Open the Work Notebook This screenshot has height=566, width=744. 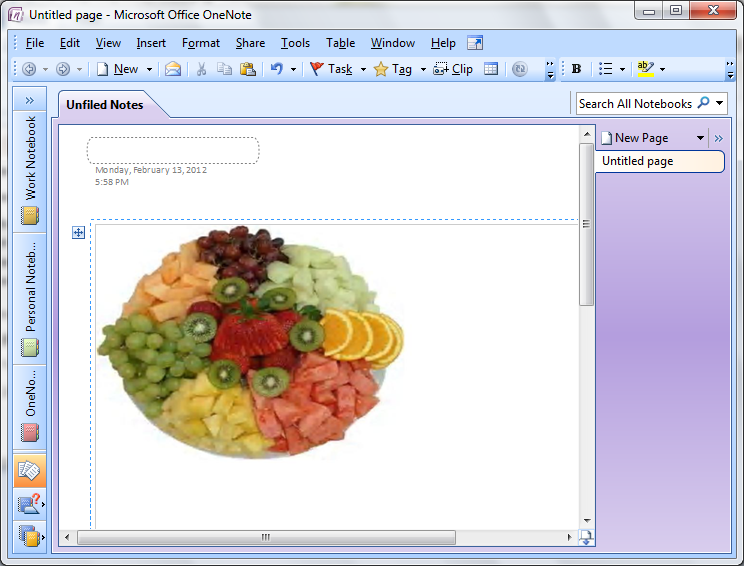tap(30, 171)
